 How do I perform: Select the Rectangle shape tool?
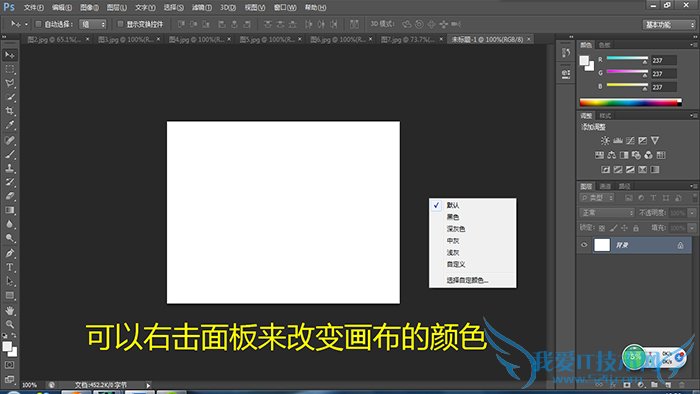(x=10, y=295)
